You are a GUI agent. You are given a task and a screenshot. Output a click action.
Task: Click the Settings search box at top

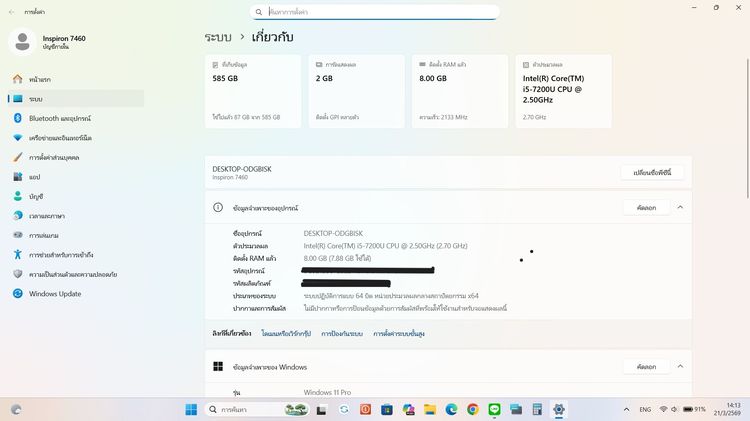(x=378, y=12)
